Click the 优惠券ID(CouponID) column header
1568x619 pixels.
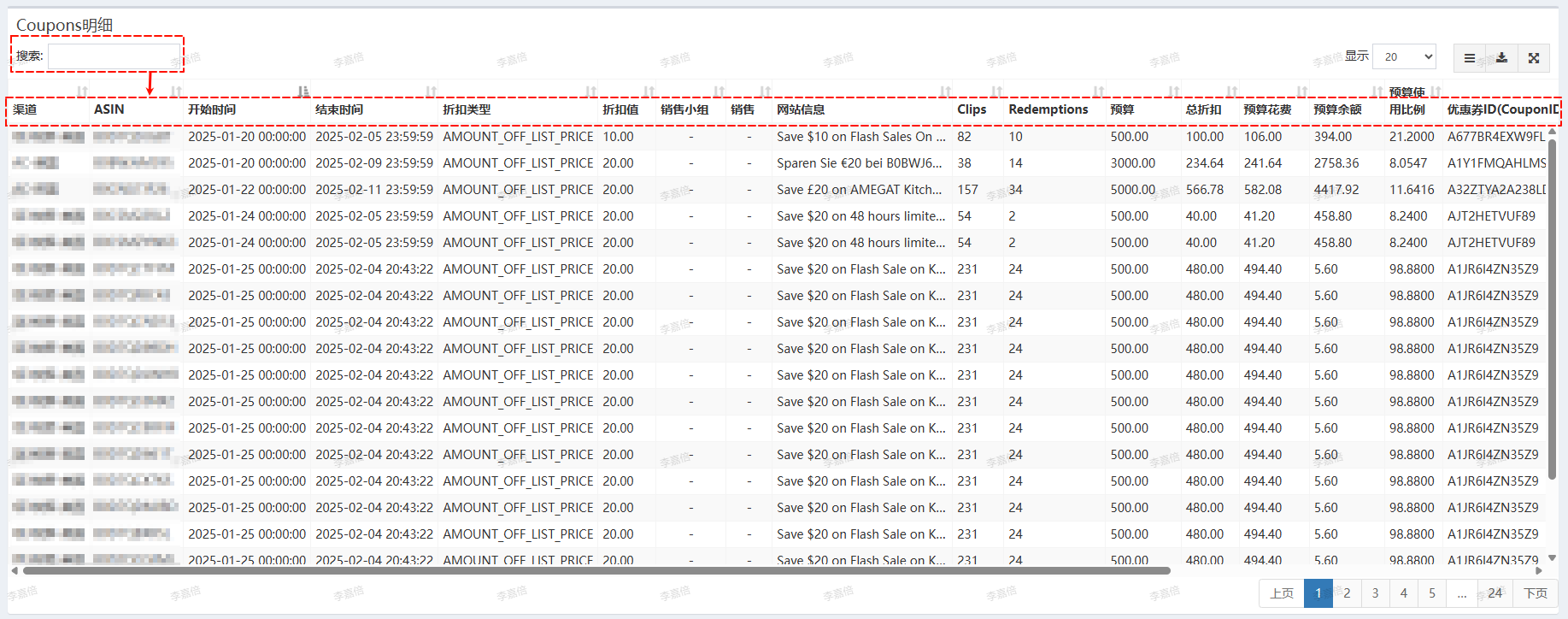[1502, 109]
